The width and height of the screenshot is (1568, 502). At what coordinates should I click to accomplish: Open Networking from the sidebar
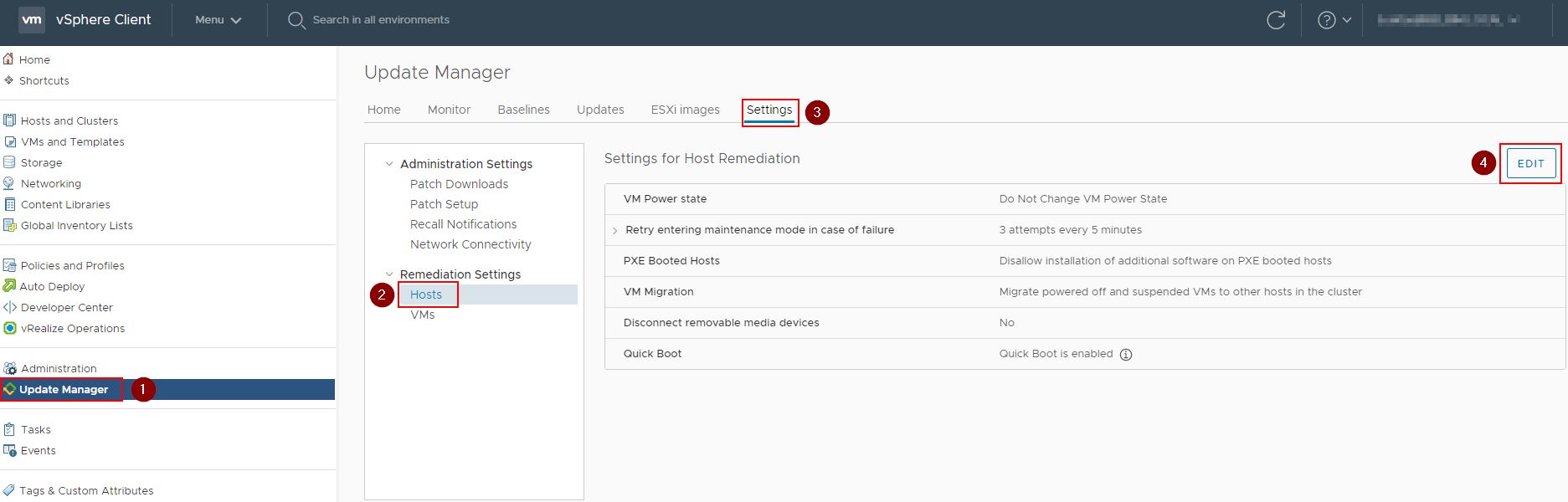click(51, 183)
